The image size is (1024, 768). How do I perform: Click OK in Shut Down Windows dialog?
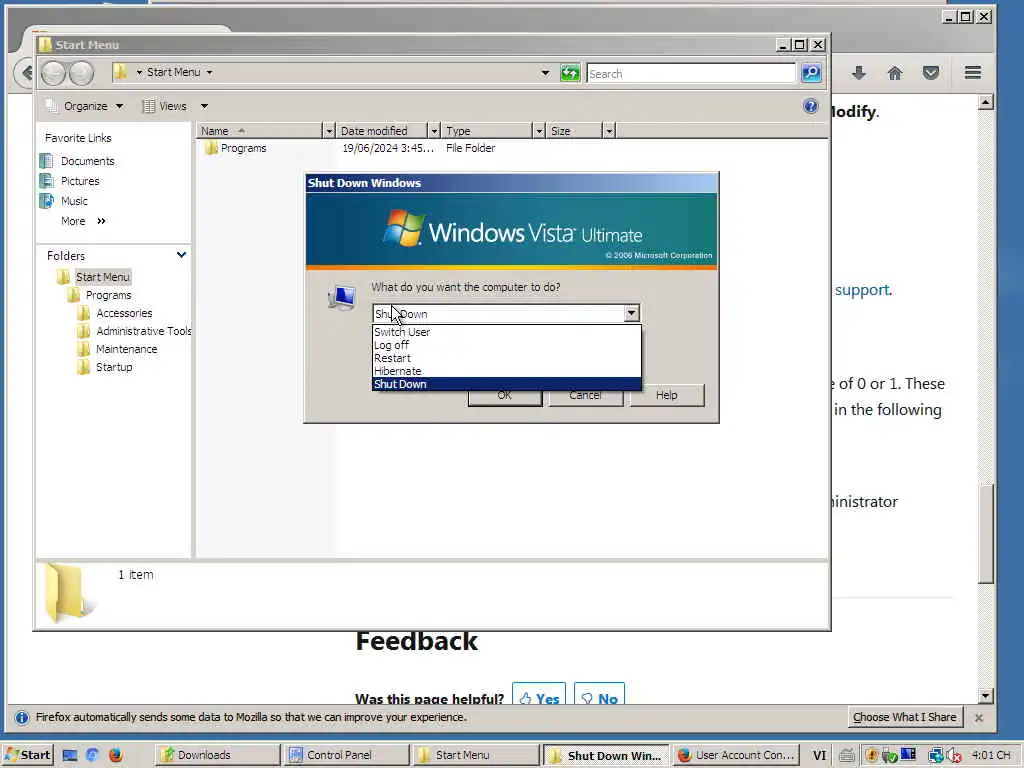coord(504,395)
